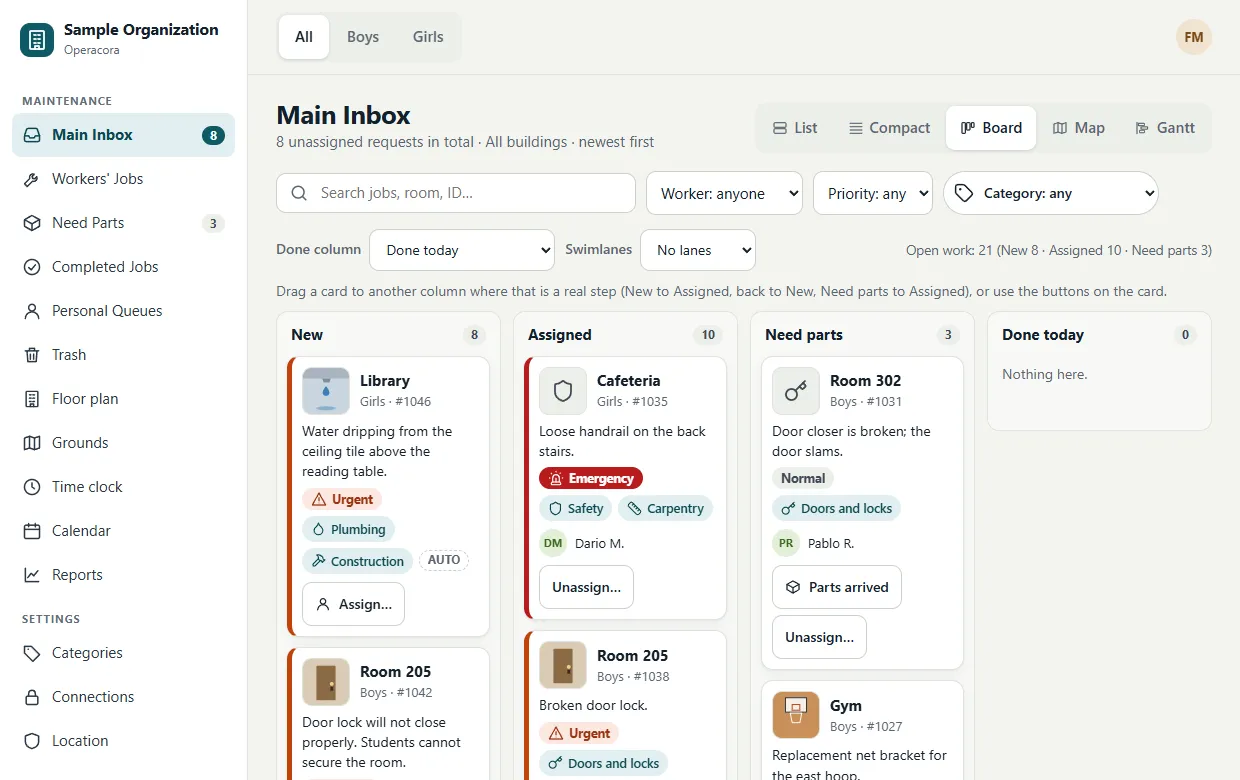Image resolution: width=1240 pixels, height=780 pixels.
Task: Open the Grounds map item
Action: click(x=123, y=443)
